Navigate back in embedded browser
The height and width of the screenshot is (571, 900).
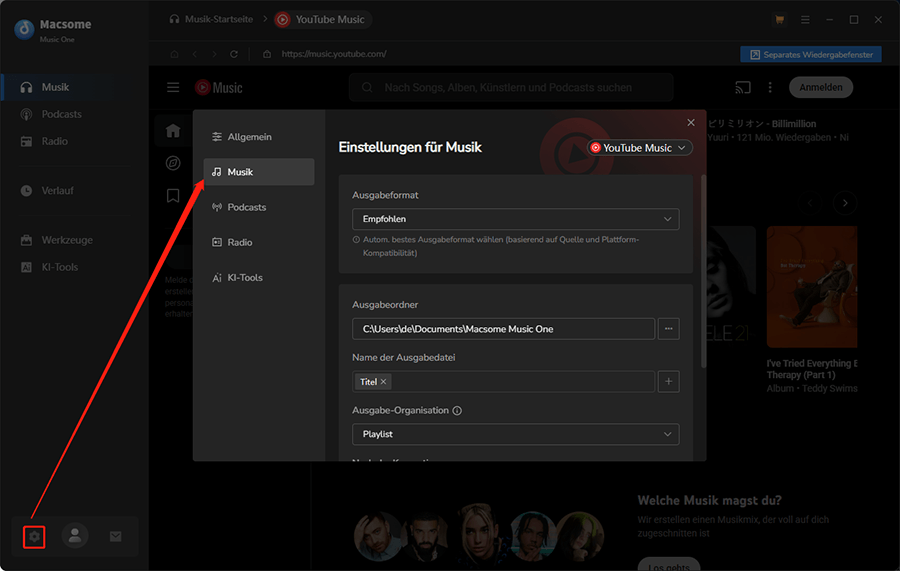(195, 54)
